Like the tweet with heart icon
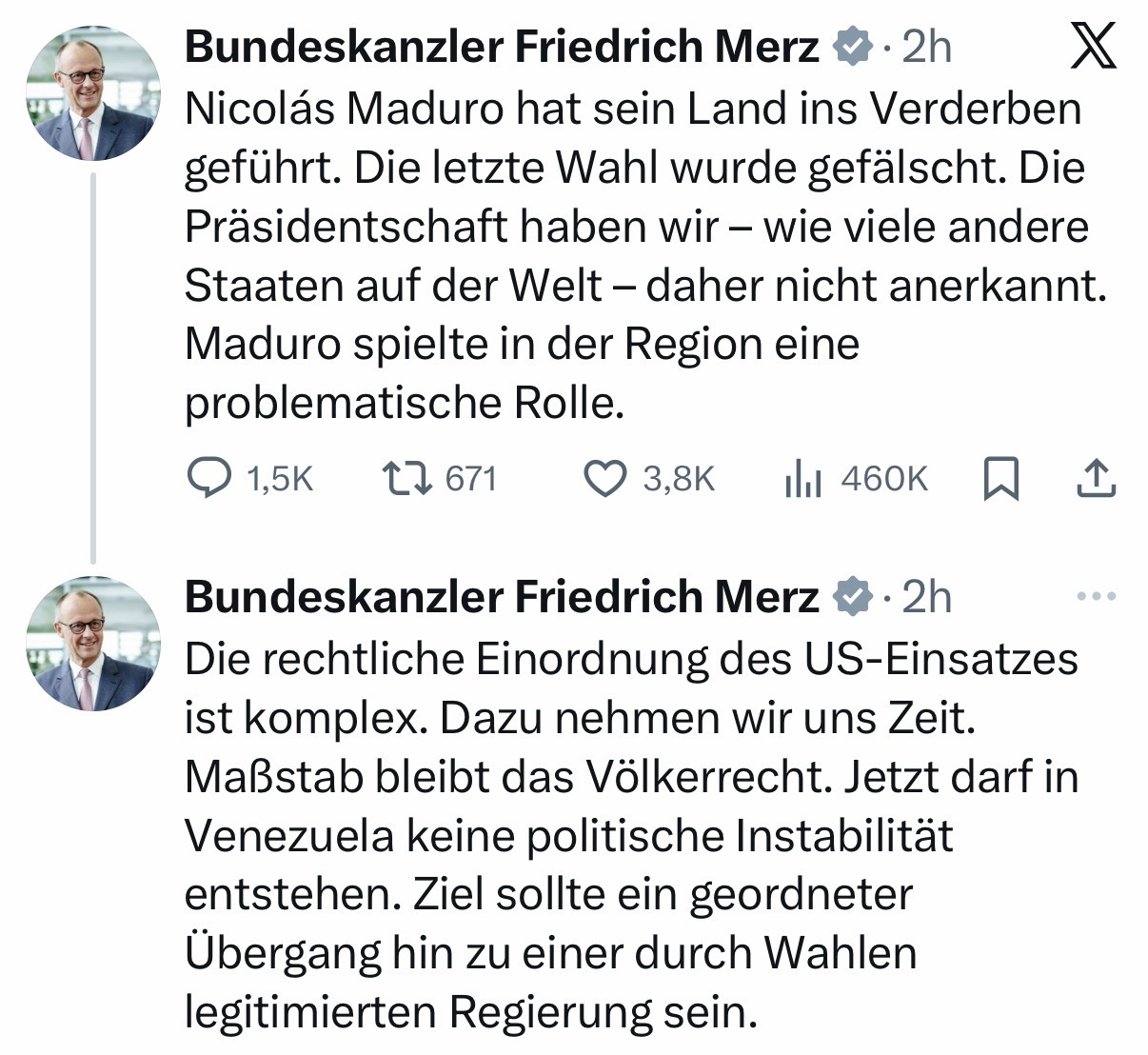Image resolution: width=1148 pixels, height=1055 pixels. click(604, 478)
